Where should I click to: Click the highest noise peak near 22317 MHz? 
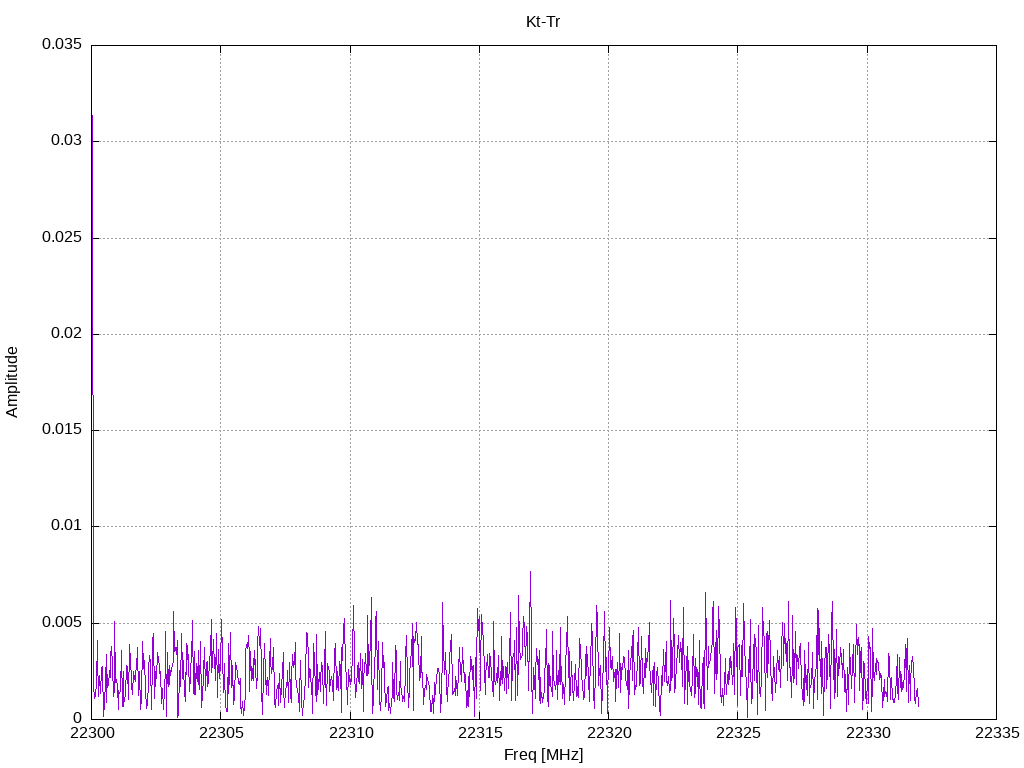[530, 572]
